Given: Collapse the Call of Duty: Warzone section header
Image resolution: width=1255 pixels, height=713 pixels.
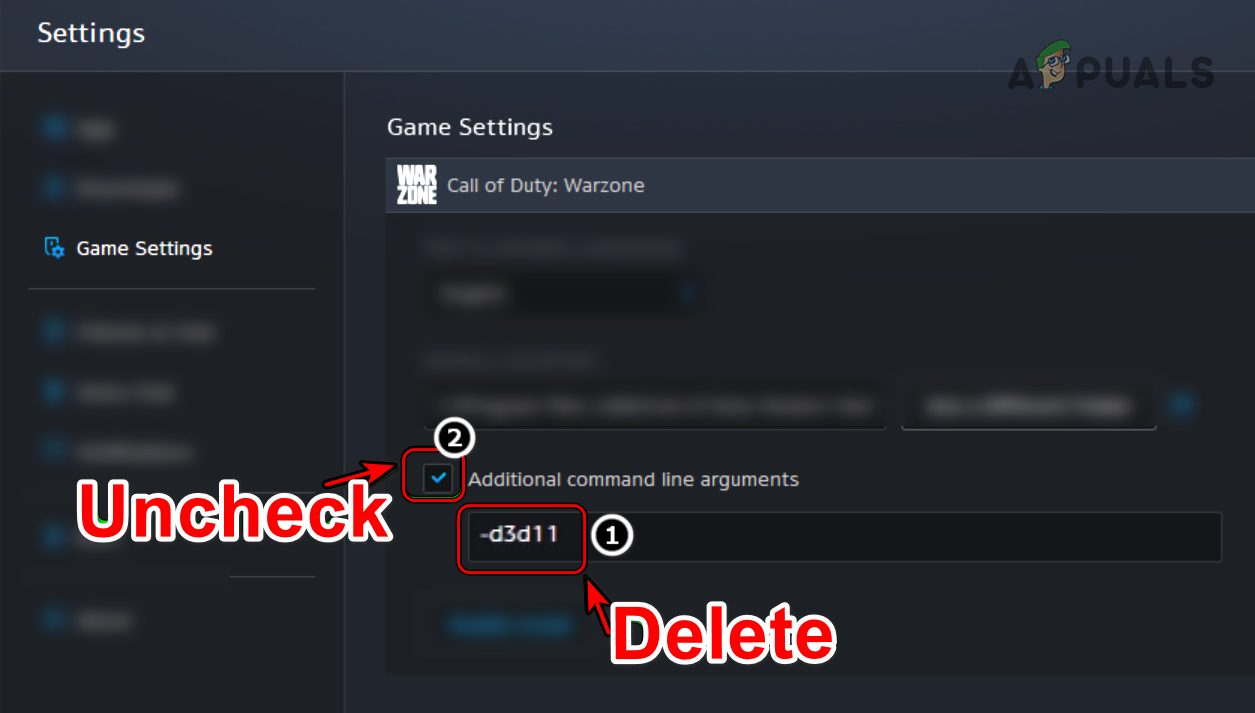Looking at the screenshot, I should pyautogui.click(x=820, y=185).
